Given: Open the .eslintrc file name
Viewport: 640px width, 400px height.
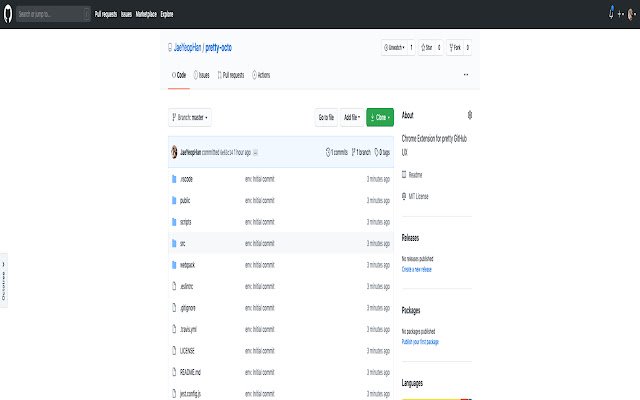Looking at the screenshot, I should pyautogui.click(x=187, y=287).
